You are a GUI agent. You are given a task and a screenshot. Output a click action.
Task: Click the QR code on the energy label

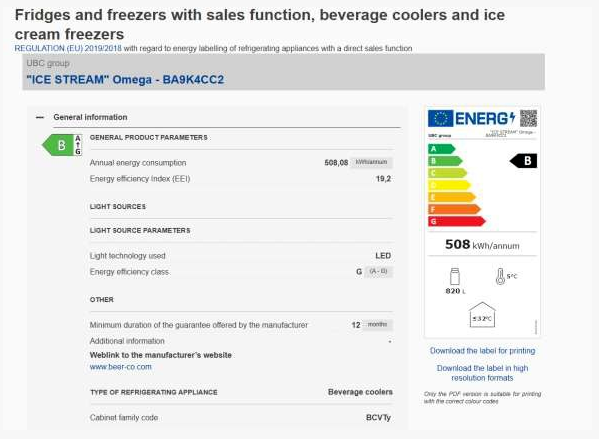[528, 118]
